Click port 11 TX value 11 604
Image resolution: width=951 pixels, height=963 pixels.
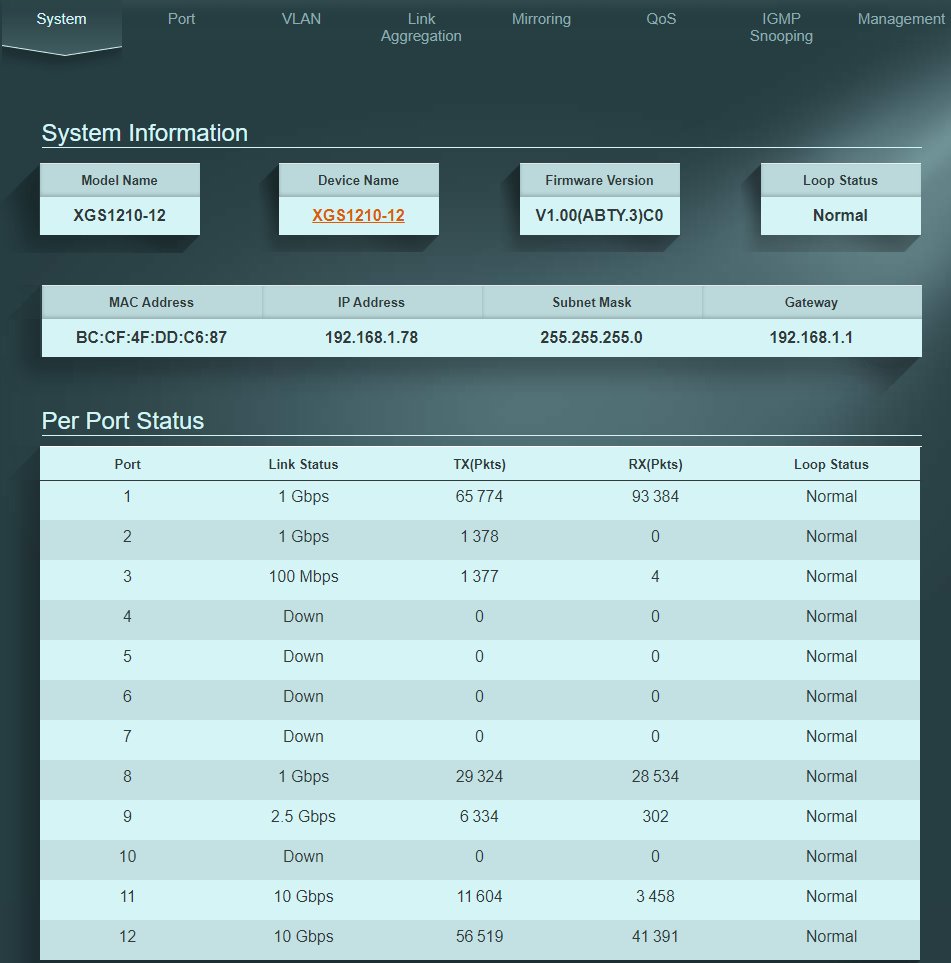pyautogui.click(x=479, y=896)
